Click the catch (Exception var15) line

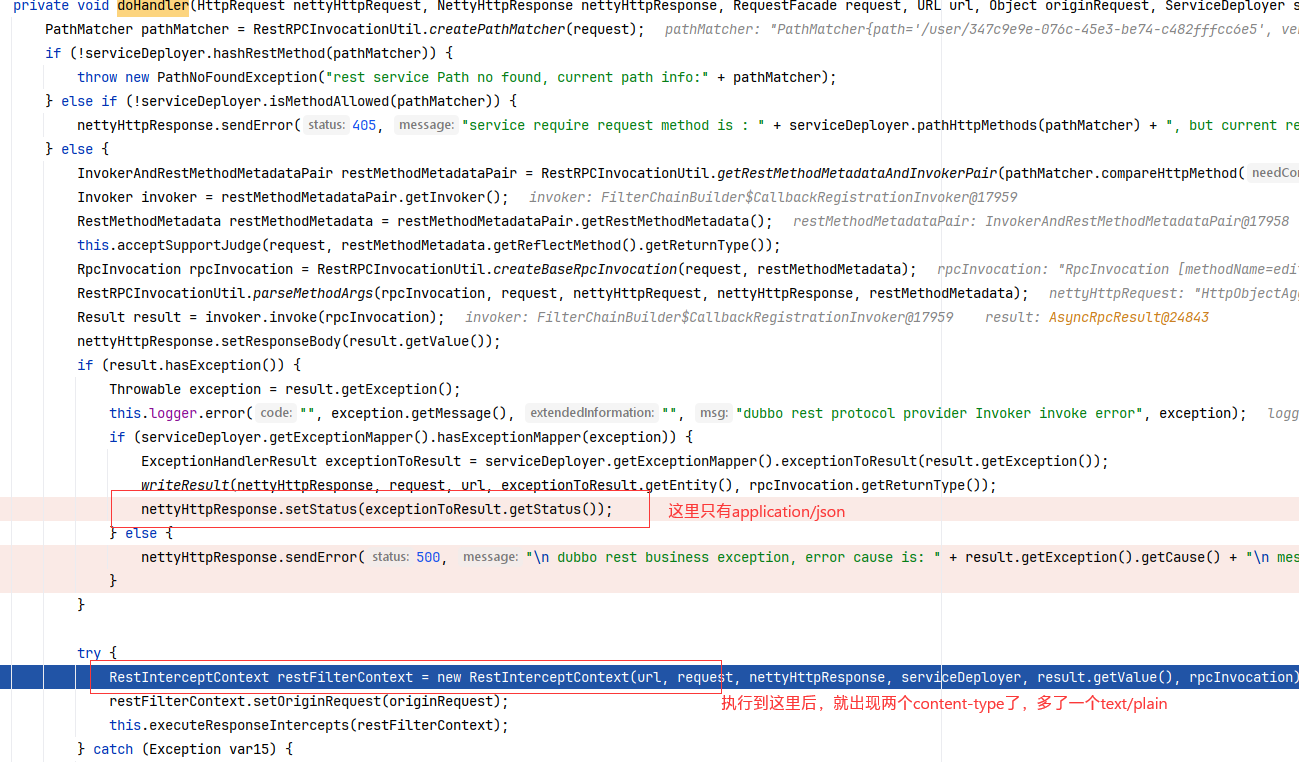pyautogui.click(x=185, y=749)
